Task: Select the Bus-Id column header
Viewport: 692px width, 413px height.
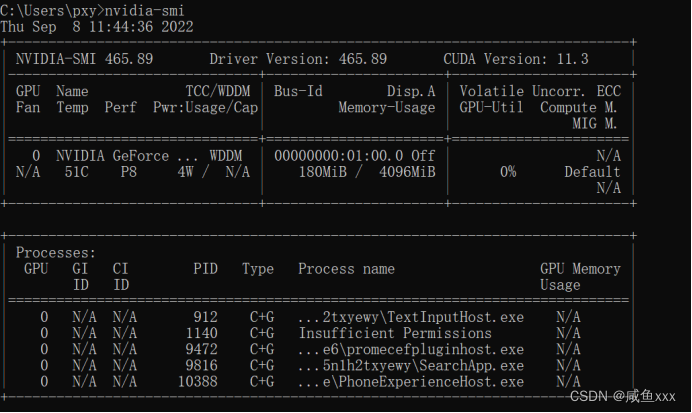Action: coord(298,91)
